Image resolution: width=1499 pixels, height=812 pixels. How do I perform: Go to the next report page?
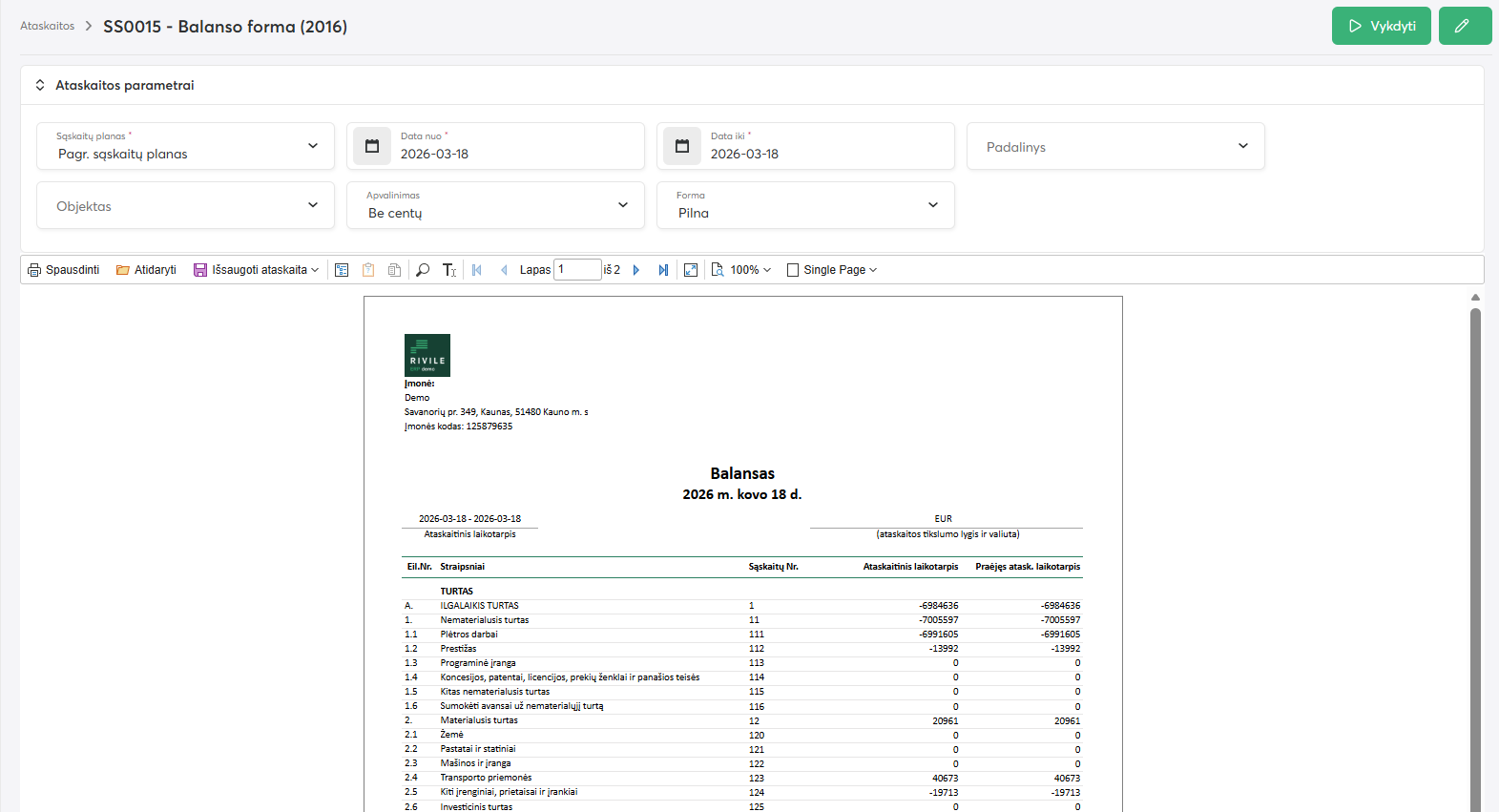636,270
